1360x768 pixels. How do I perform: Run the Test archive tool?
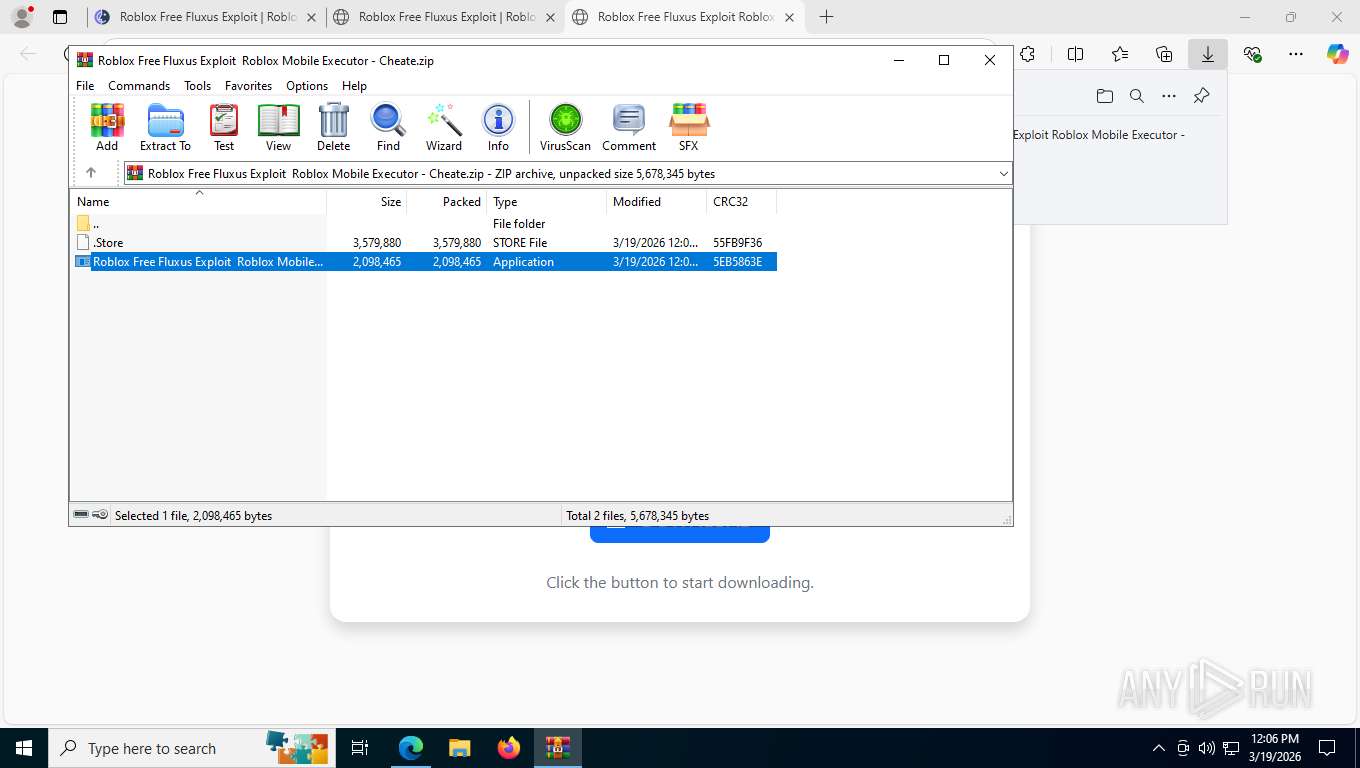tap(224, 127)
